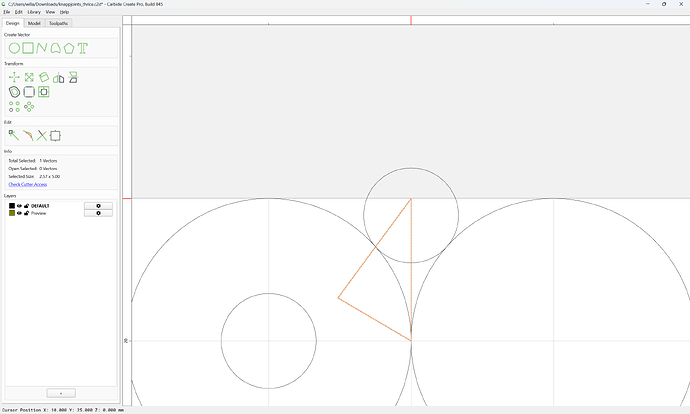Switch to the Toolpaths tab
The width and height of the screenshot is (690, 414).
59,23
